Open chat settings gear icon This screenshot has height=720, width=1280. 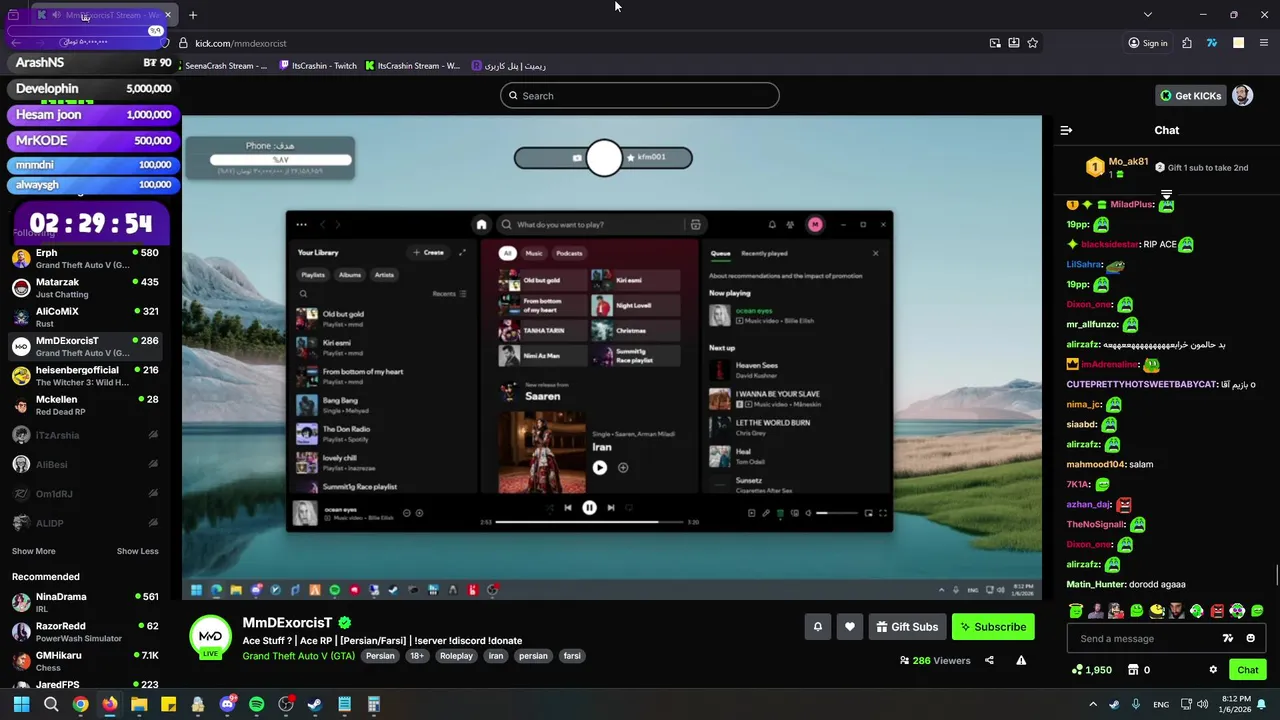coord(1213,670)
